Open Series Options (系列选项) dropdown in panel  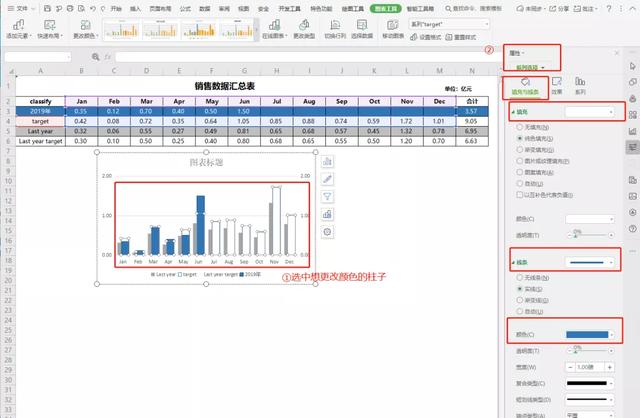(530, 67)
